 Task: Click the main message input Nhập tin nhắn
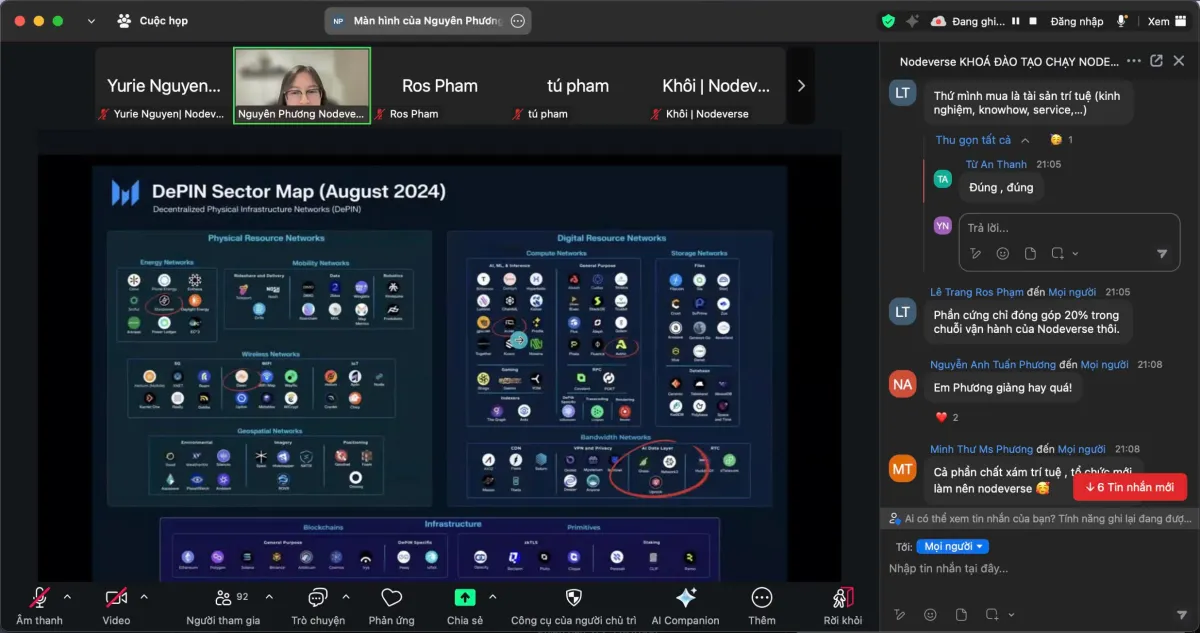(x=1038, y=568)
